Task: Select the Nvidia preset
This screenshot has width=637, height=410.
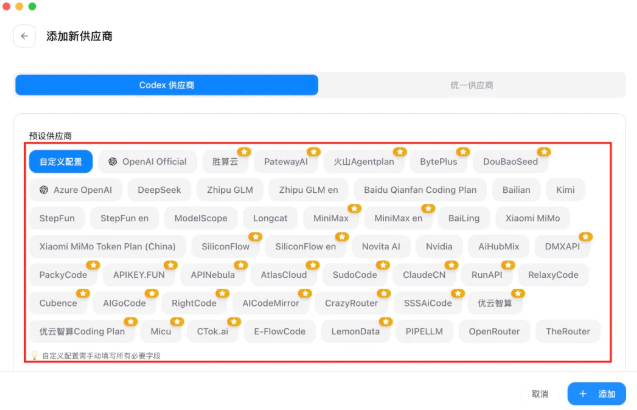Action: tap(439, 246)
